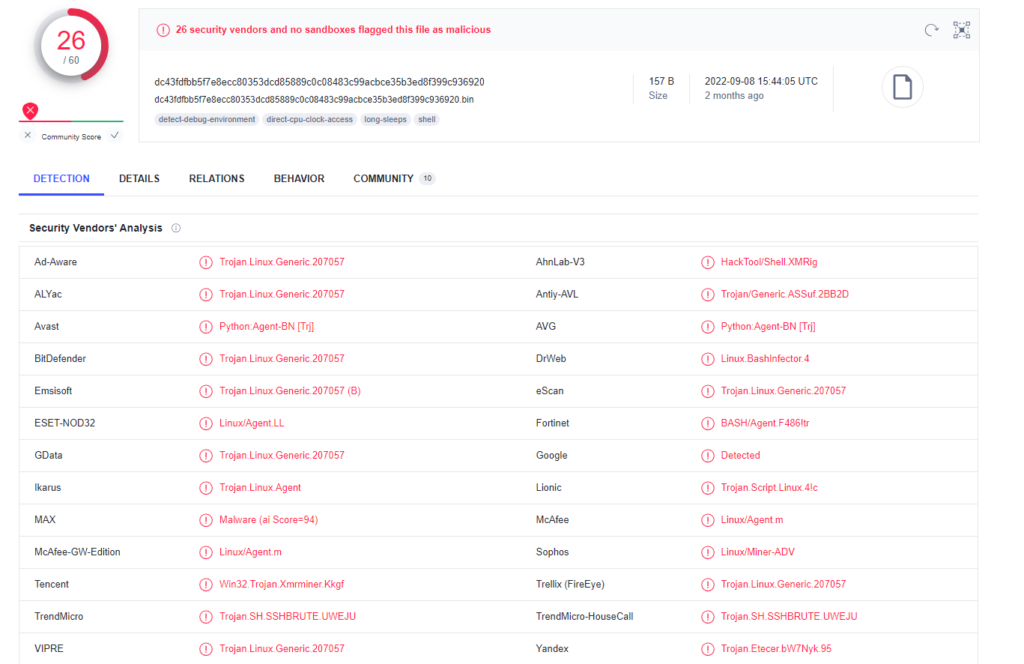Click the shell tag
The width and height of the screenshot is (1024, 664).
[x=426, y=119]
